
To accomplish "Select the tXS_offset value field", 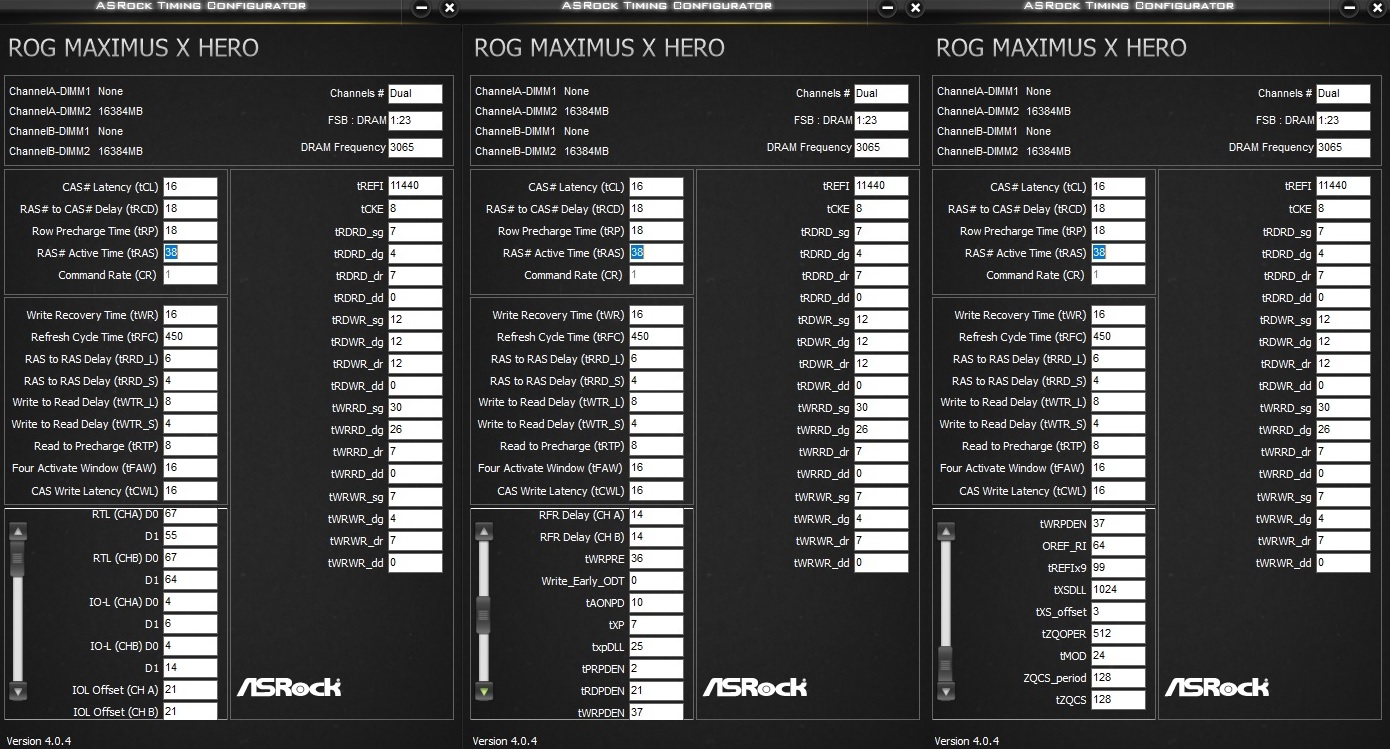I will click(1118, 611).
